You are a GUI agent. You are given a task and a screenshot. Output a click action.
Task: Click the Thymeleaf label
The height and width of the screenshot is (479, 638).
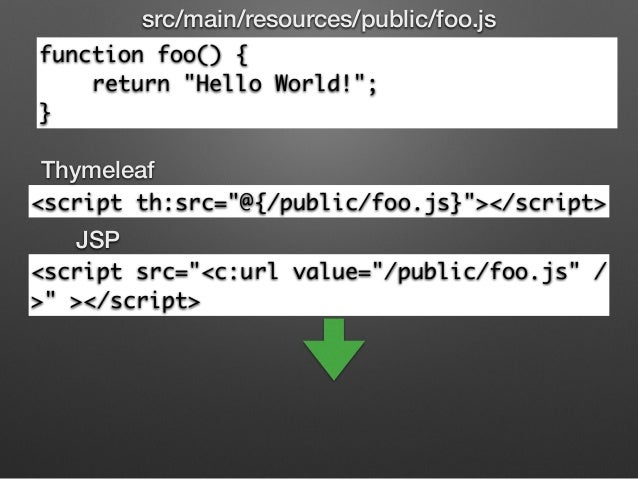(98, 170)
